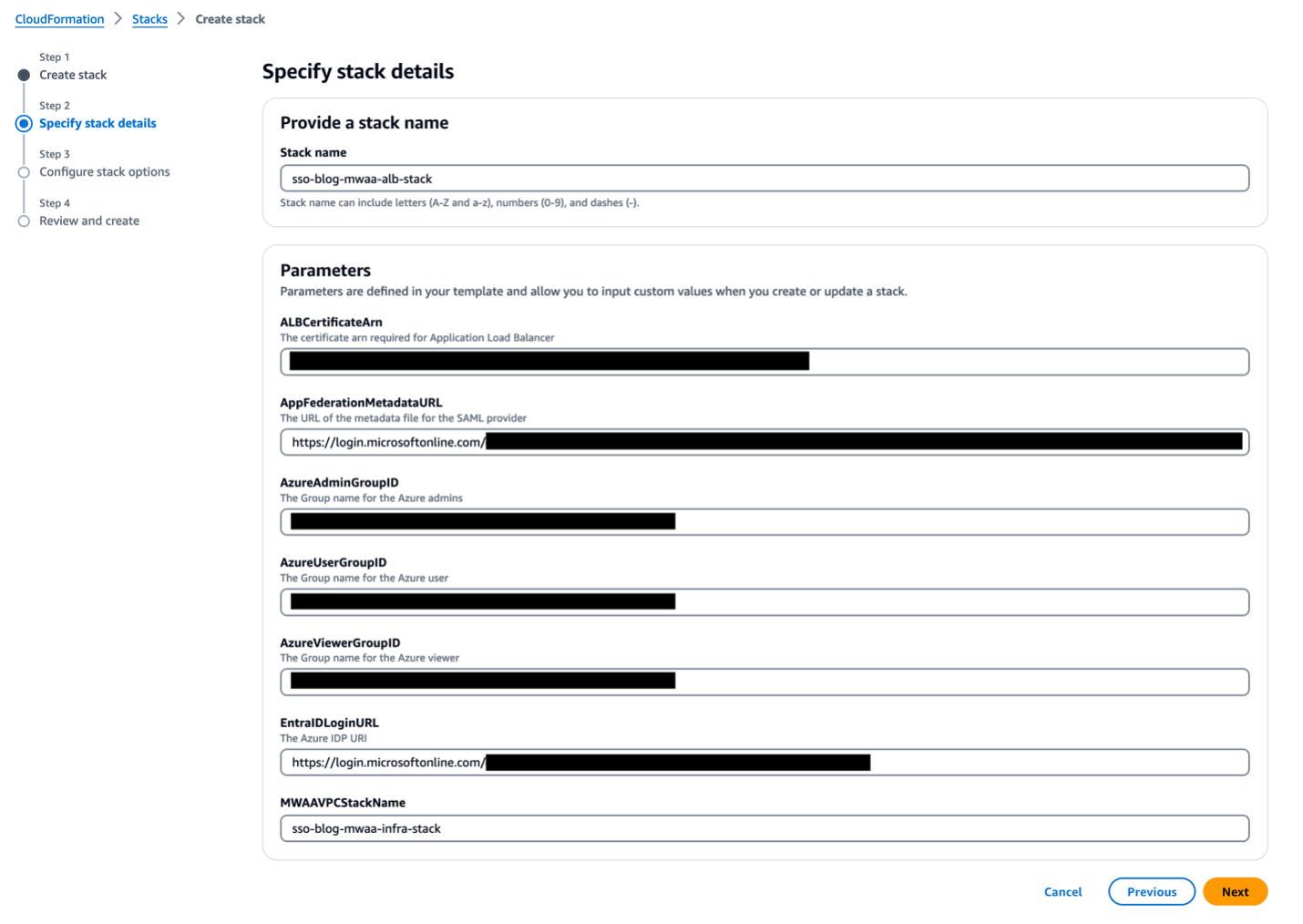Select the AppFederationMetadataURL text box
Image resolution: width=1303 pixels, height=924 pixels.
click(764, 442)
